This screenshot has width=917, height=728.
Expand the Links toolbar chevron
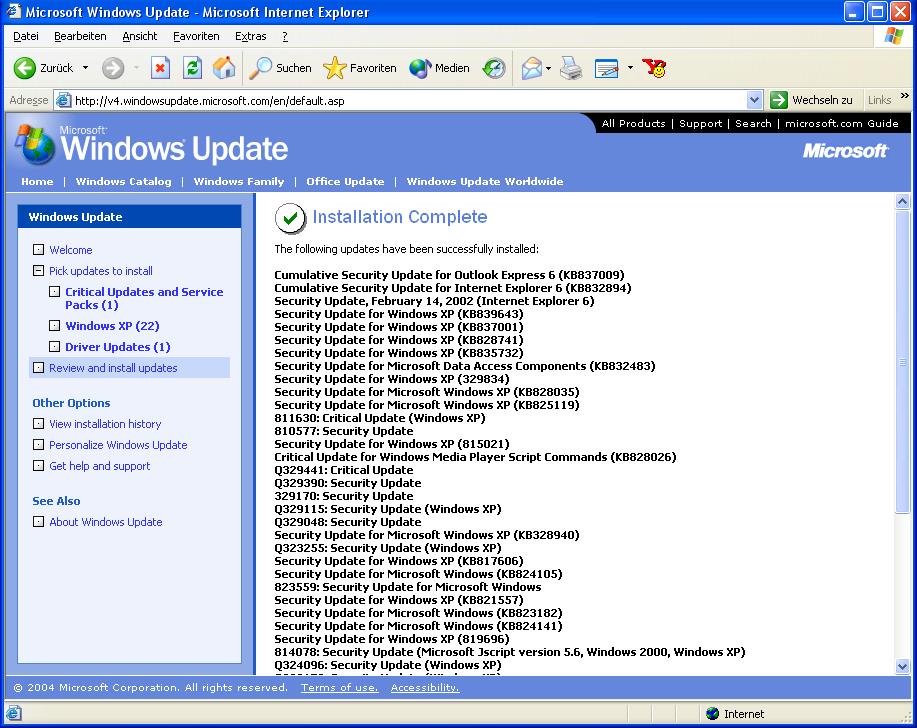pos(905,99)
